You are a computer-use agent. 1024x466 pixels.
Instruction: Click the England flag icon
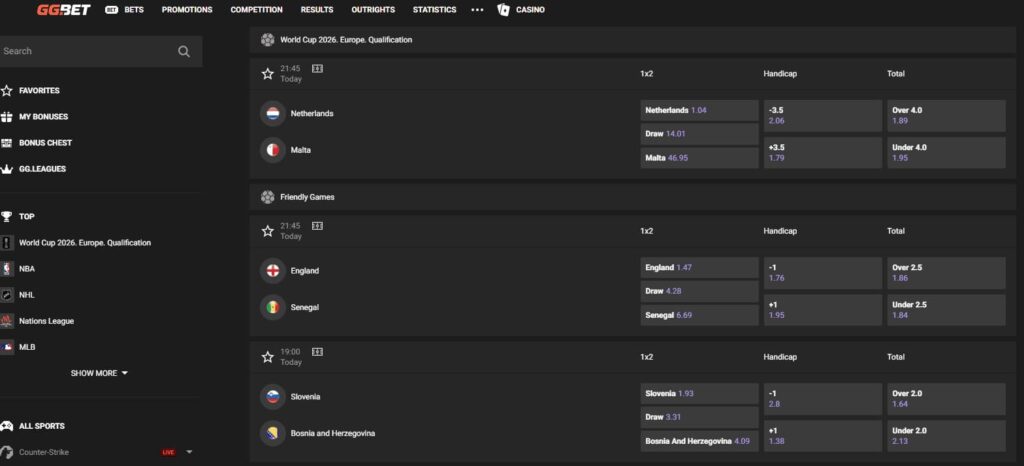pyautogui.click(x=273, y=271)
